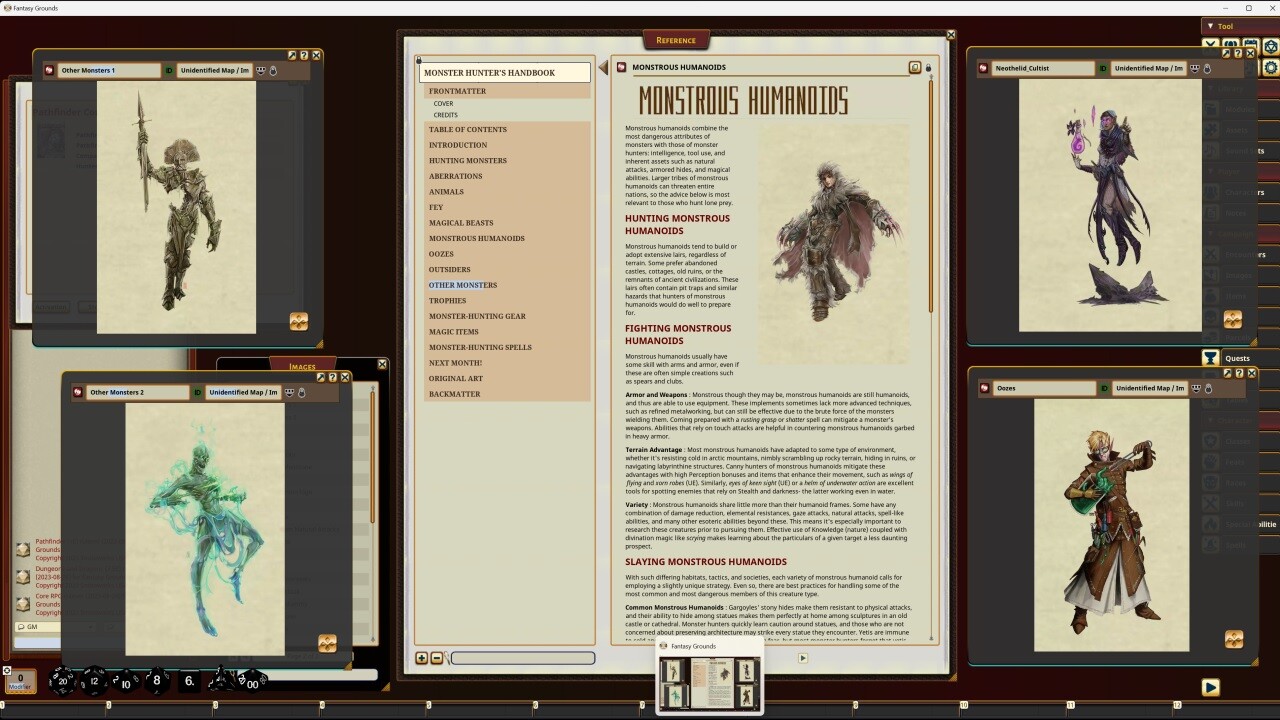
Task: Click the player-view mask icon on Neothelid_Cultist window
Action: point(1195,67)
